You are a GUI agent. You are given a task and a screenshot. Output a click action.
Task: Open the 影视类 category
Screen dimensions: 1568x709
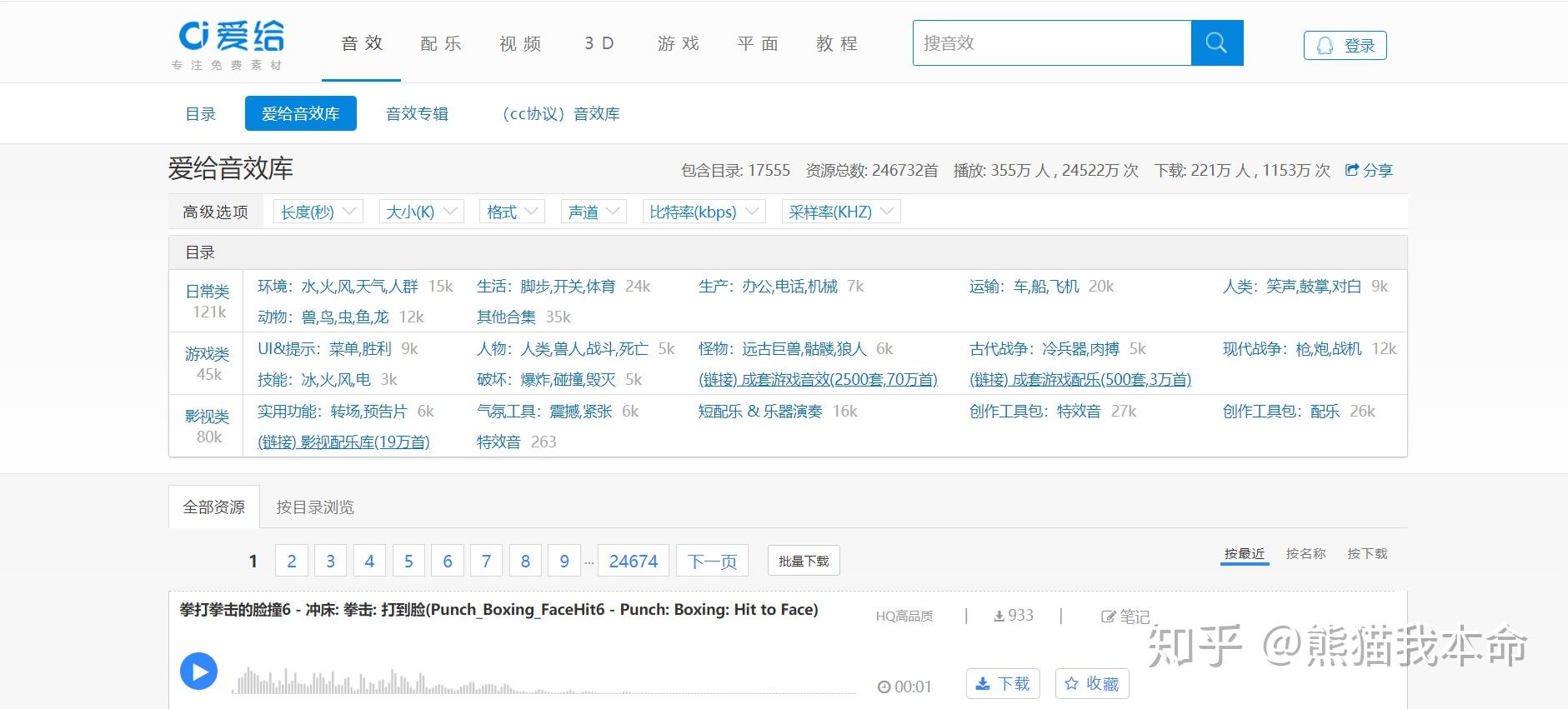pos(207,417)
